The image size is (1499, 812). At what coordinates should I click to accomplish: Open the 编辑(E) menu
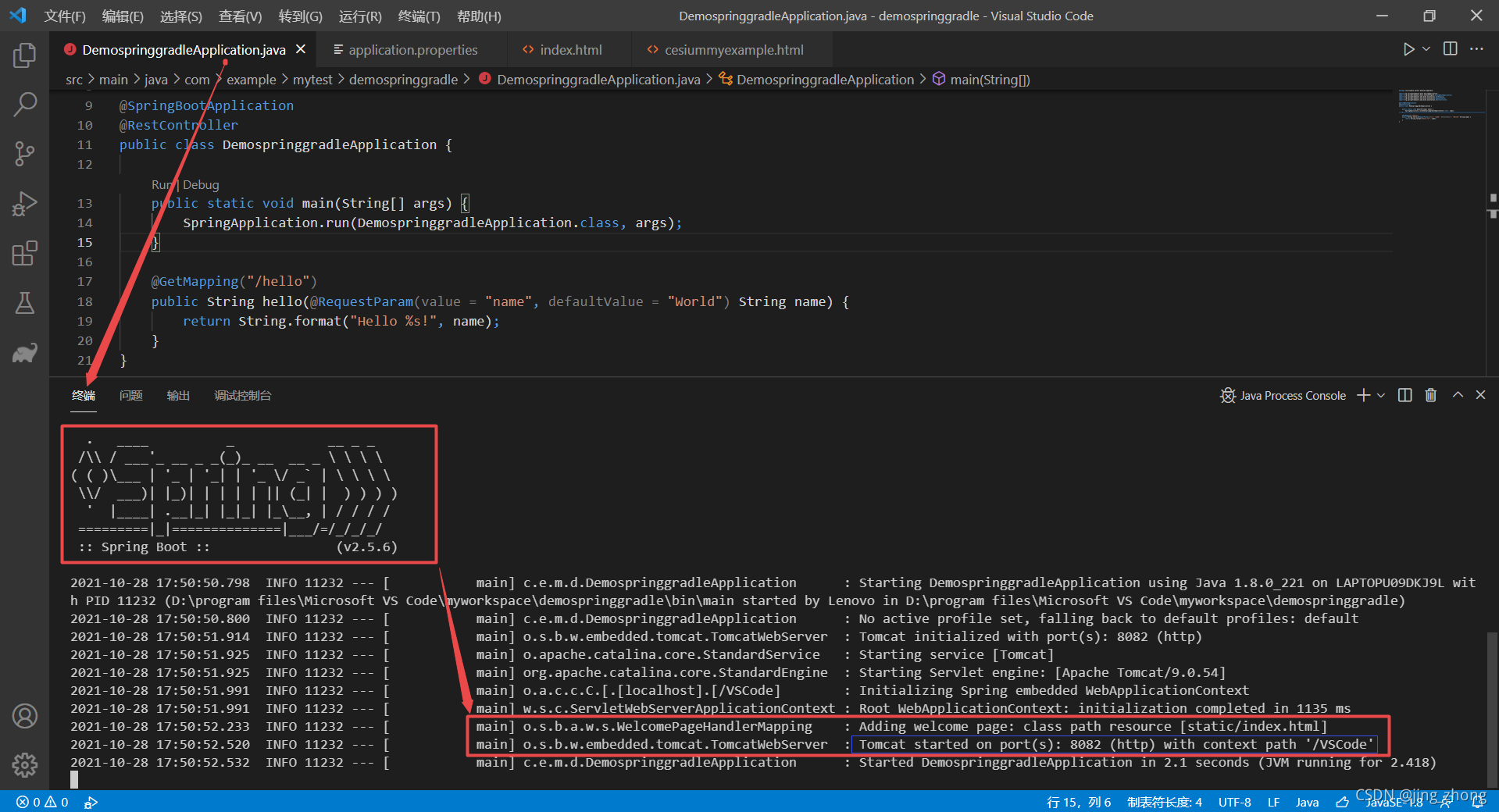(x=123, y=16)
